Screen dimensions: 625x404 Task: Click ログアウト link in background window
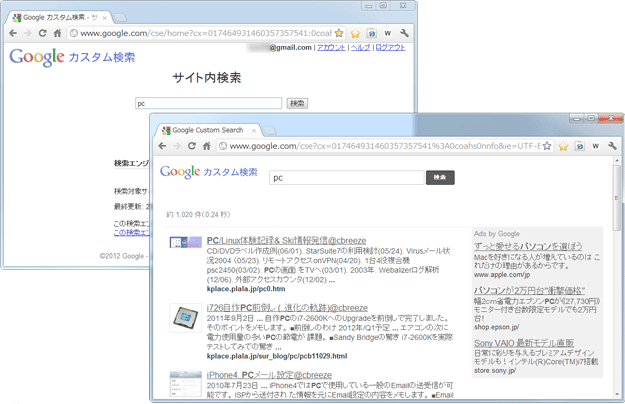pyautogui.click(x=390, y=47)
